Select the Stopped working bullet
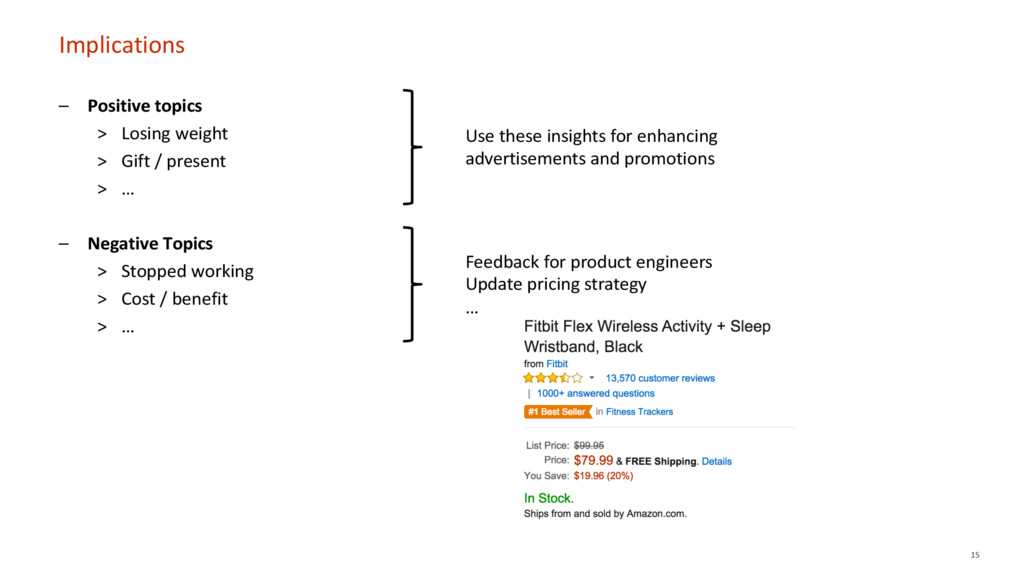The height and width of the screenshot is (576, 1024). (187, 271)
